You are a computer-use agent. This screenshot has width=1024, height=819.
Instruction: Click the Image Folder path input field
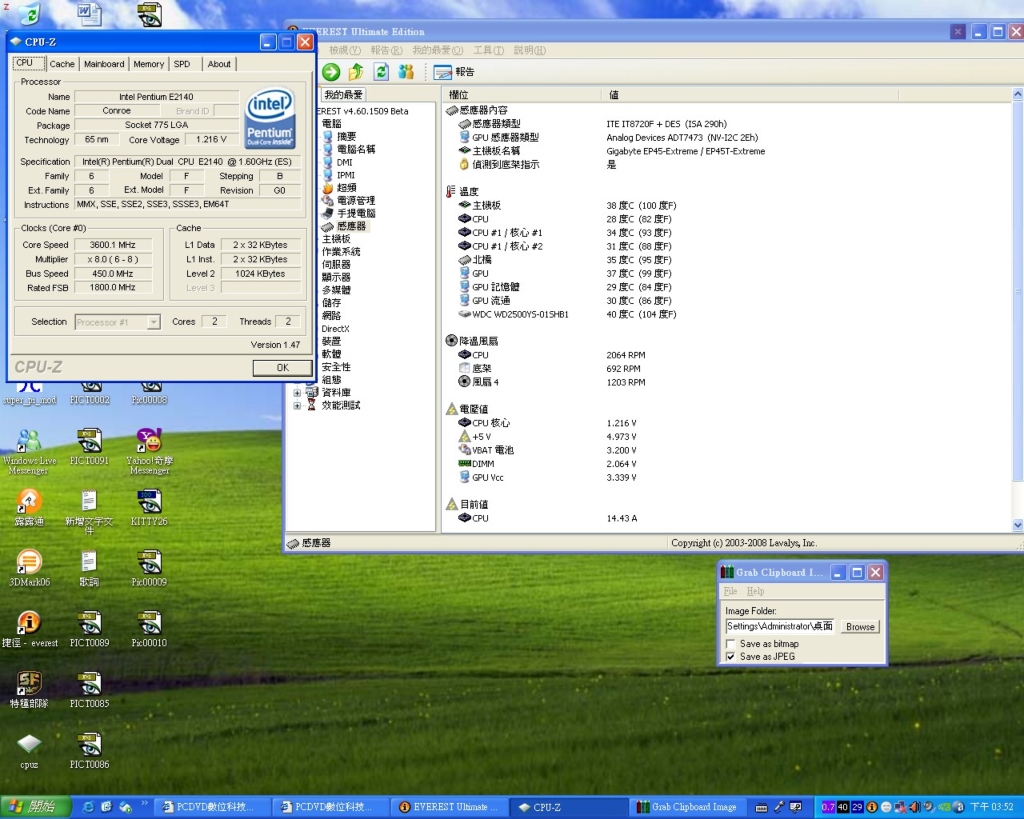(780, 626)
